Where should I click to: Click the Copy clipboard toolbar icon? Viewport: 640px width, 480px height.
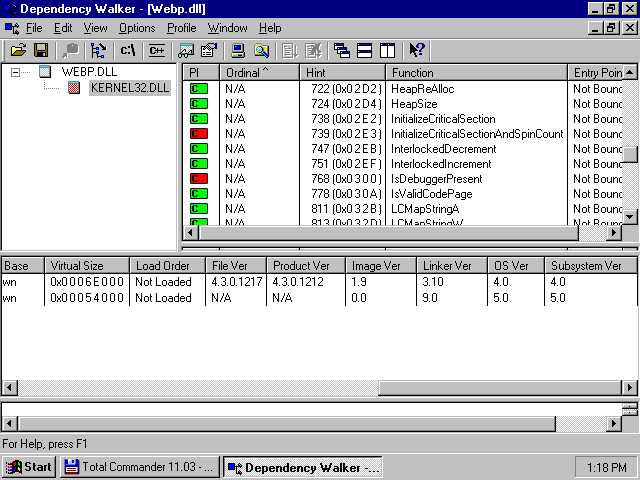(70, 51)
